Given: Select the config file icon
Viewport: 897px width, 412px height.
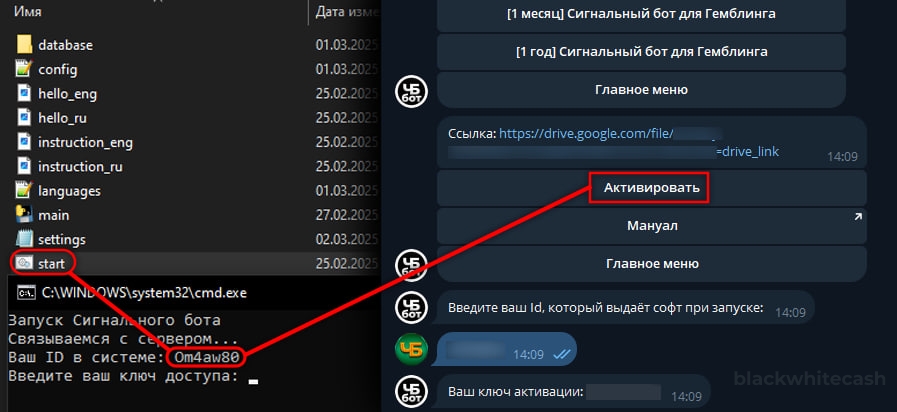Looking at the screenshot, I should click(23, 69).
